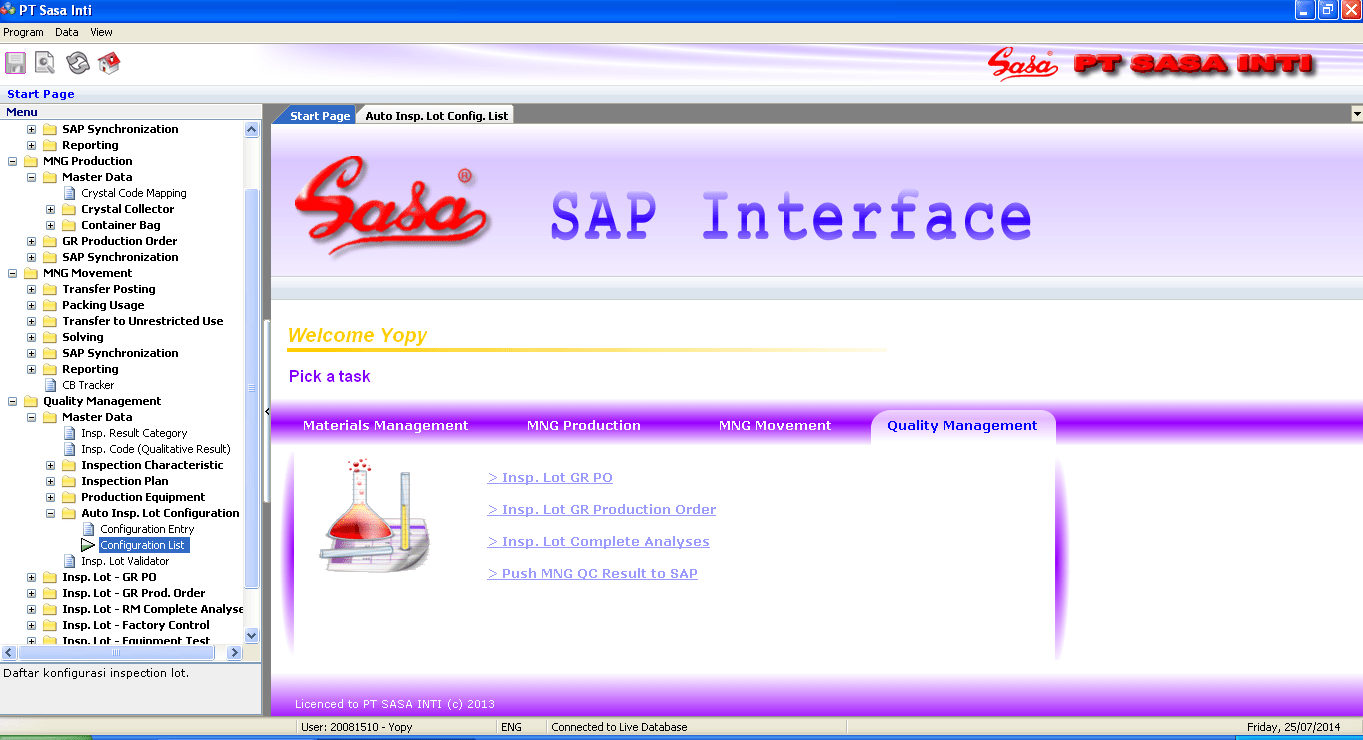Collapse the MNG Movement tree node
Image resolution: width=1363 pixels, height=740 pixels.
(x=12, y=273)
